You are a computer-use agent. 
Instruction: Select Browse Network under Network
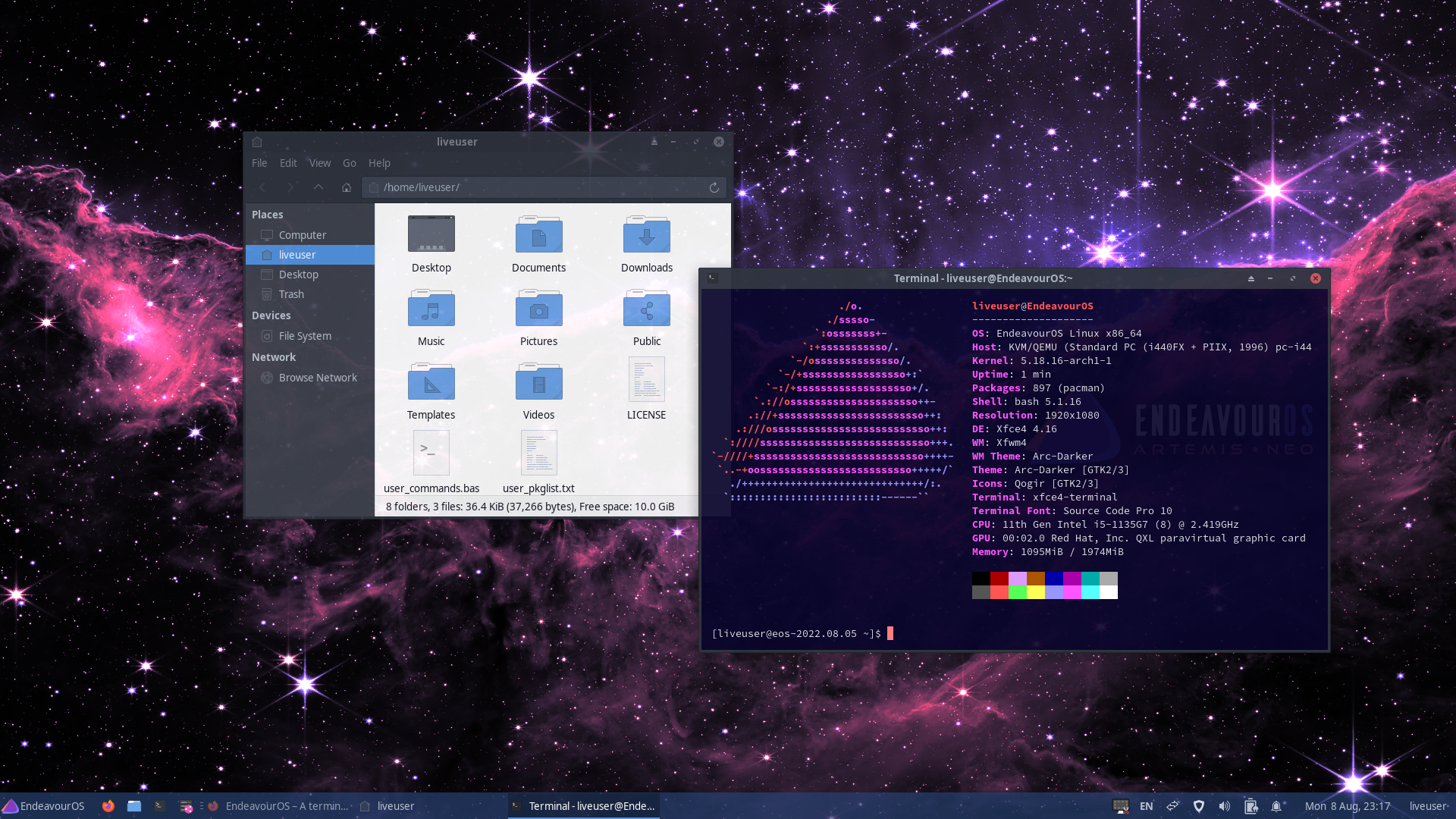point(310,378)
